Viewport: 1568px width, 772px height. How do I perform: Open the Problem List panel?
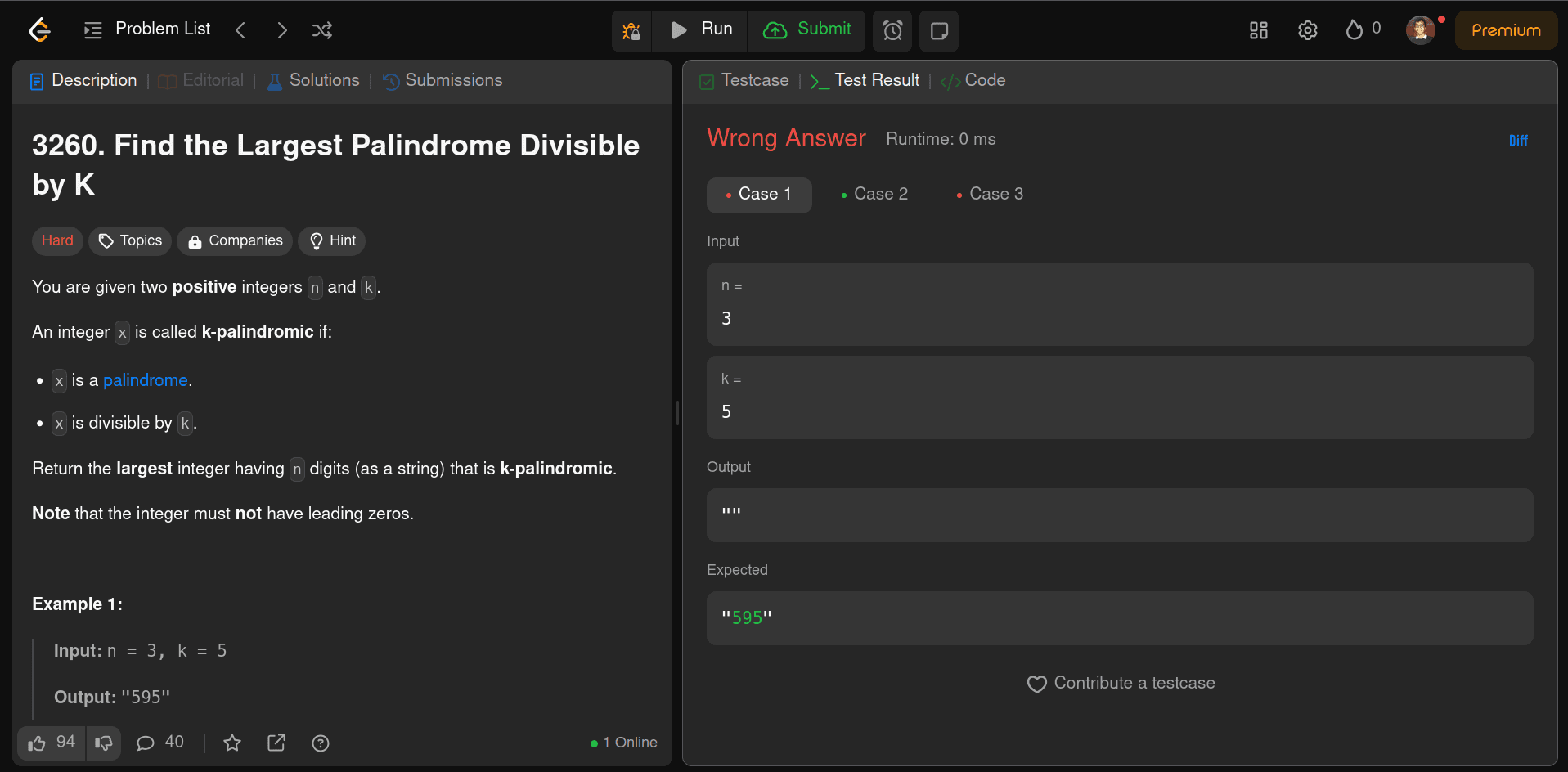147,29
